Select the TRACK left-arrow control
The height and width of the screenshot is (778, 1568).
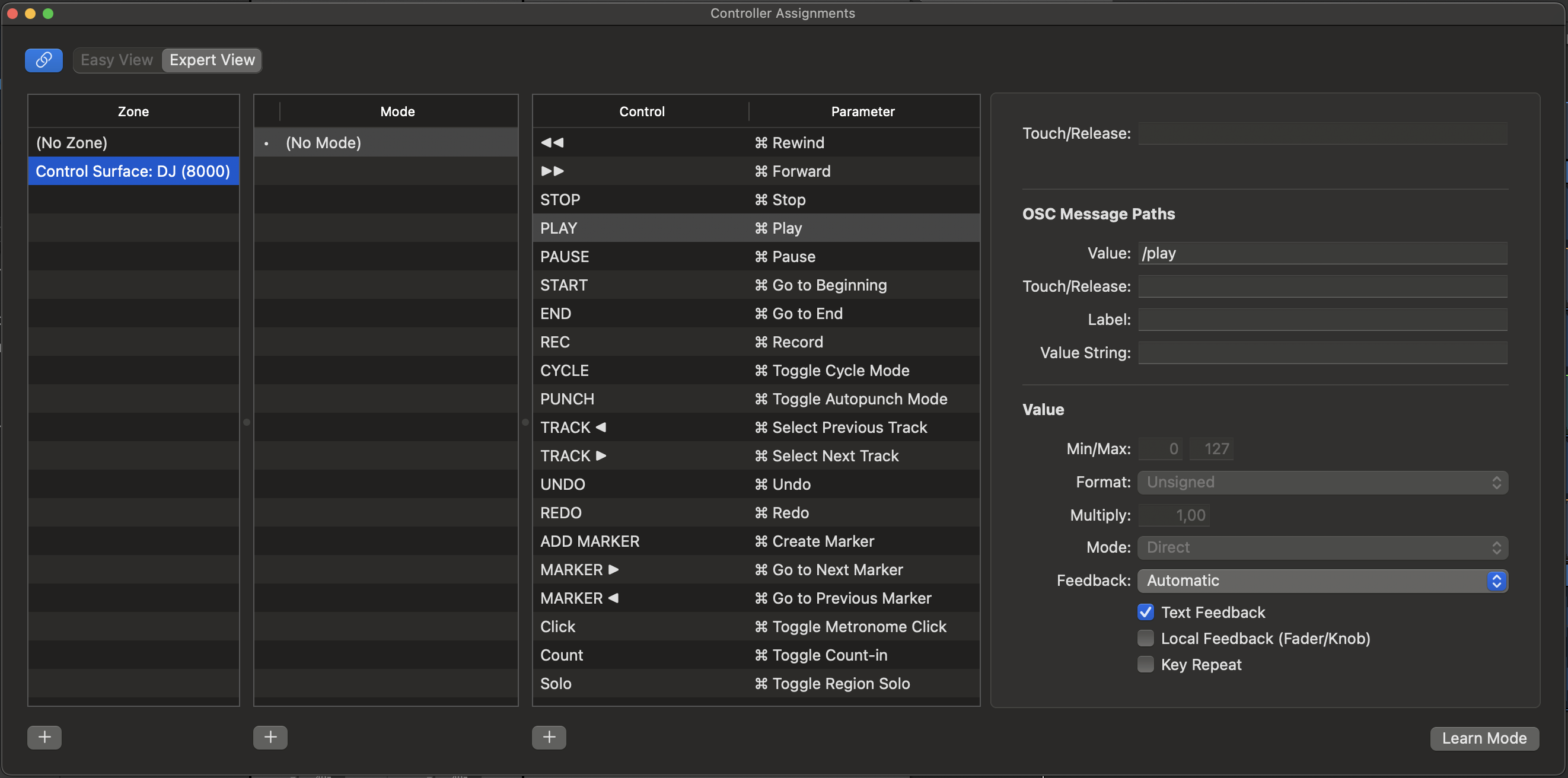click(756, 428)
